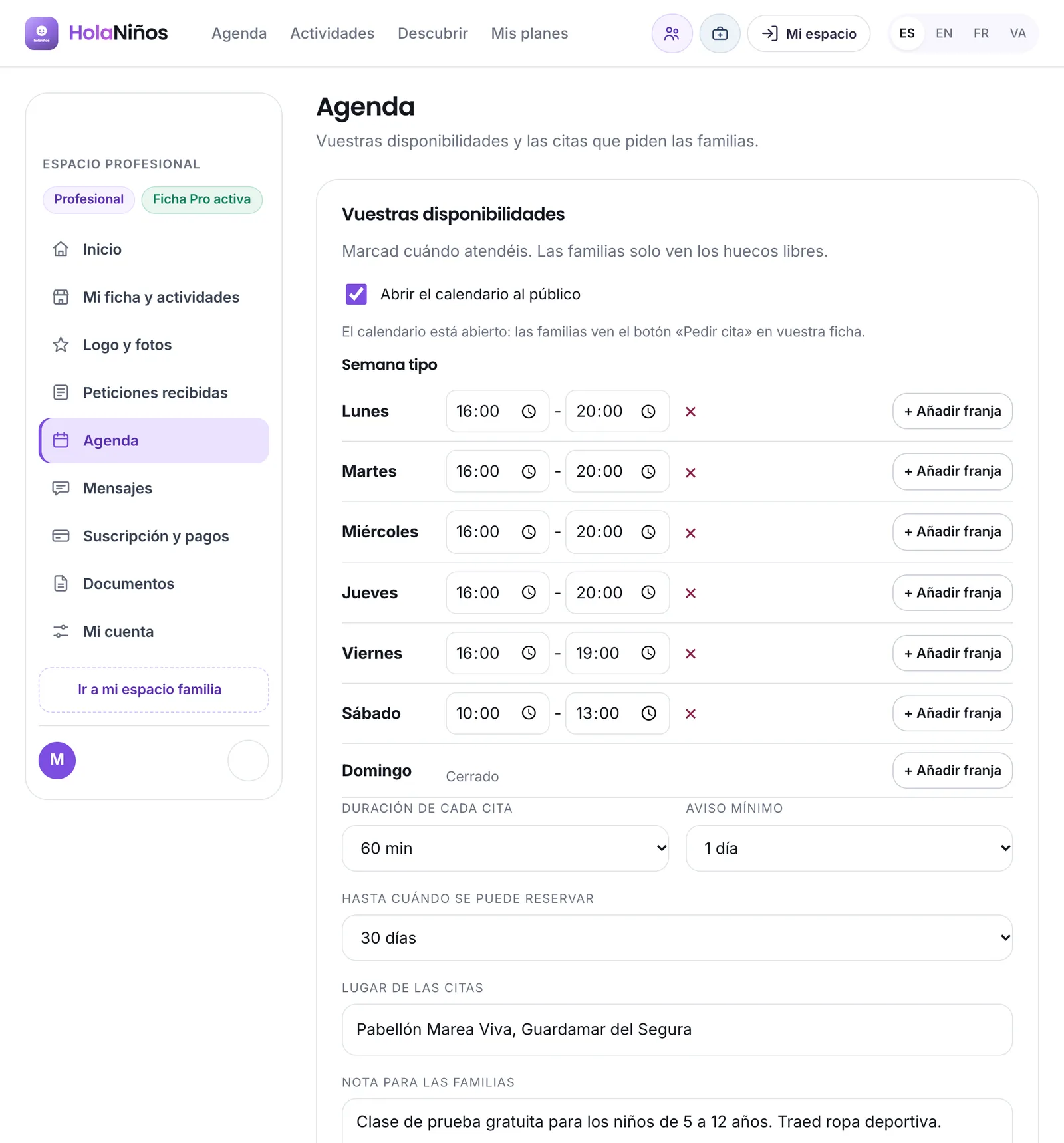Delete the Jueves time slot

[x=690, y=593]
